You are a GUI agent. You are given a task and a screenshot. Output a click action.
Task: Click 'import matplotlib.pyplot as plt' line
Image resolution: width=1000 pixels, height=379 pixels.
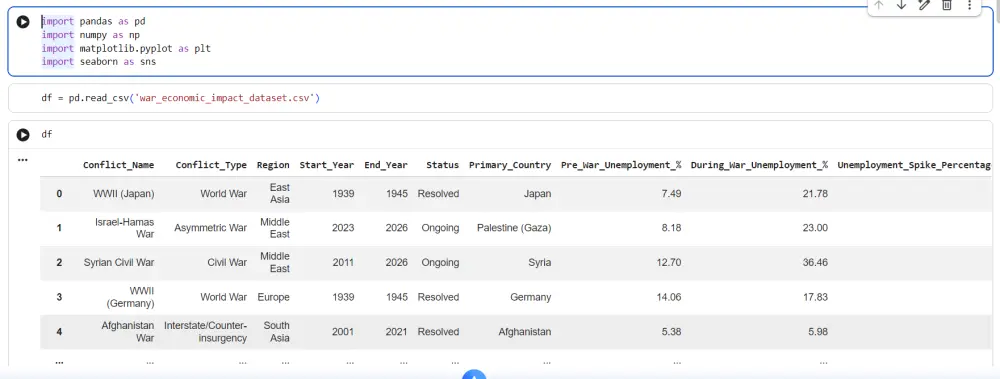point(126,48)
